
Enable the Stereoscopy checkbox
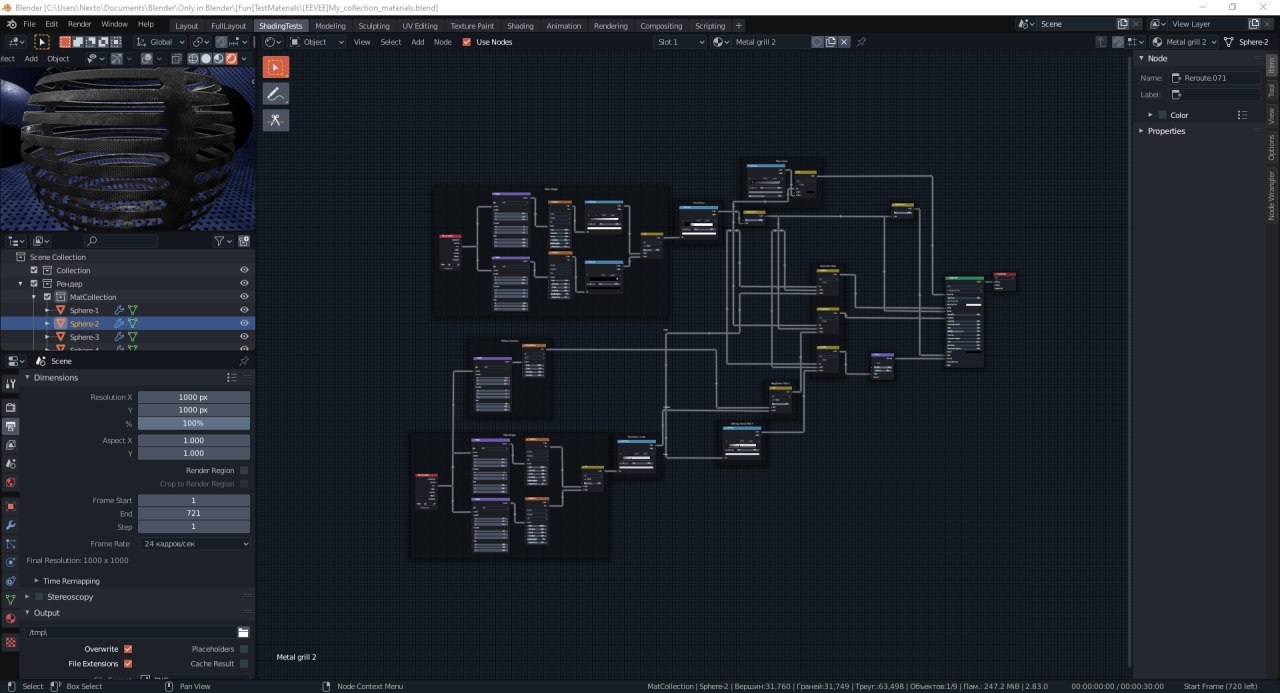coord(40,597)
